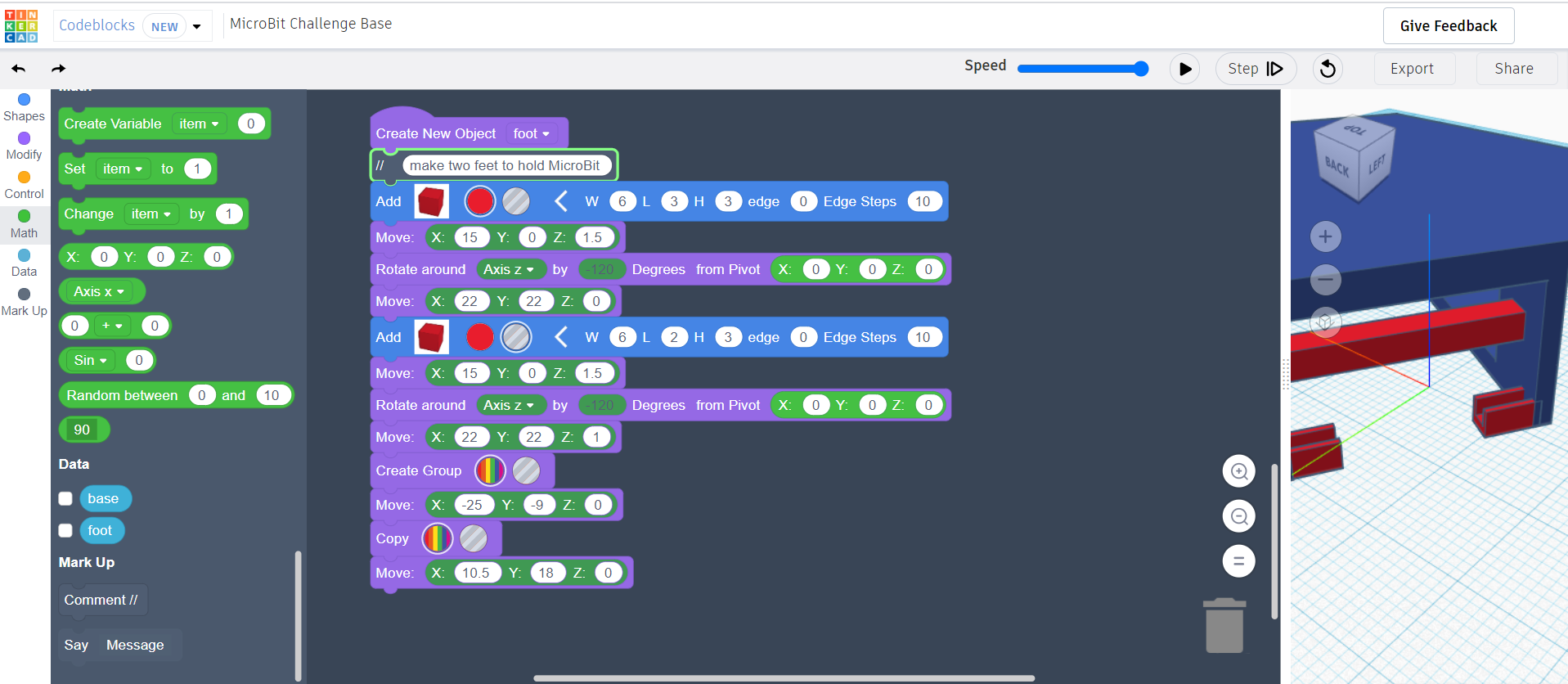Select the Control category

pos(24,186)
